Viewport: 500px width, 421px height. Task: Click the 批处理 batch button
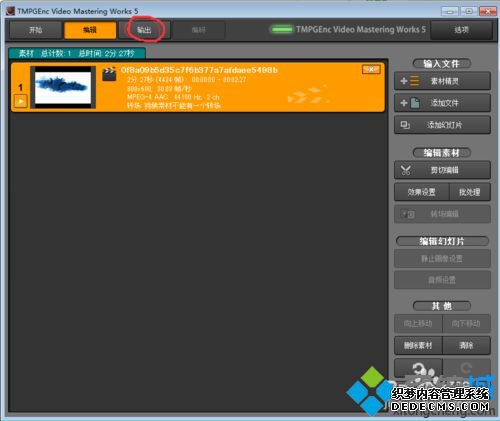(470, 192)
